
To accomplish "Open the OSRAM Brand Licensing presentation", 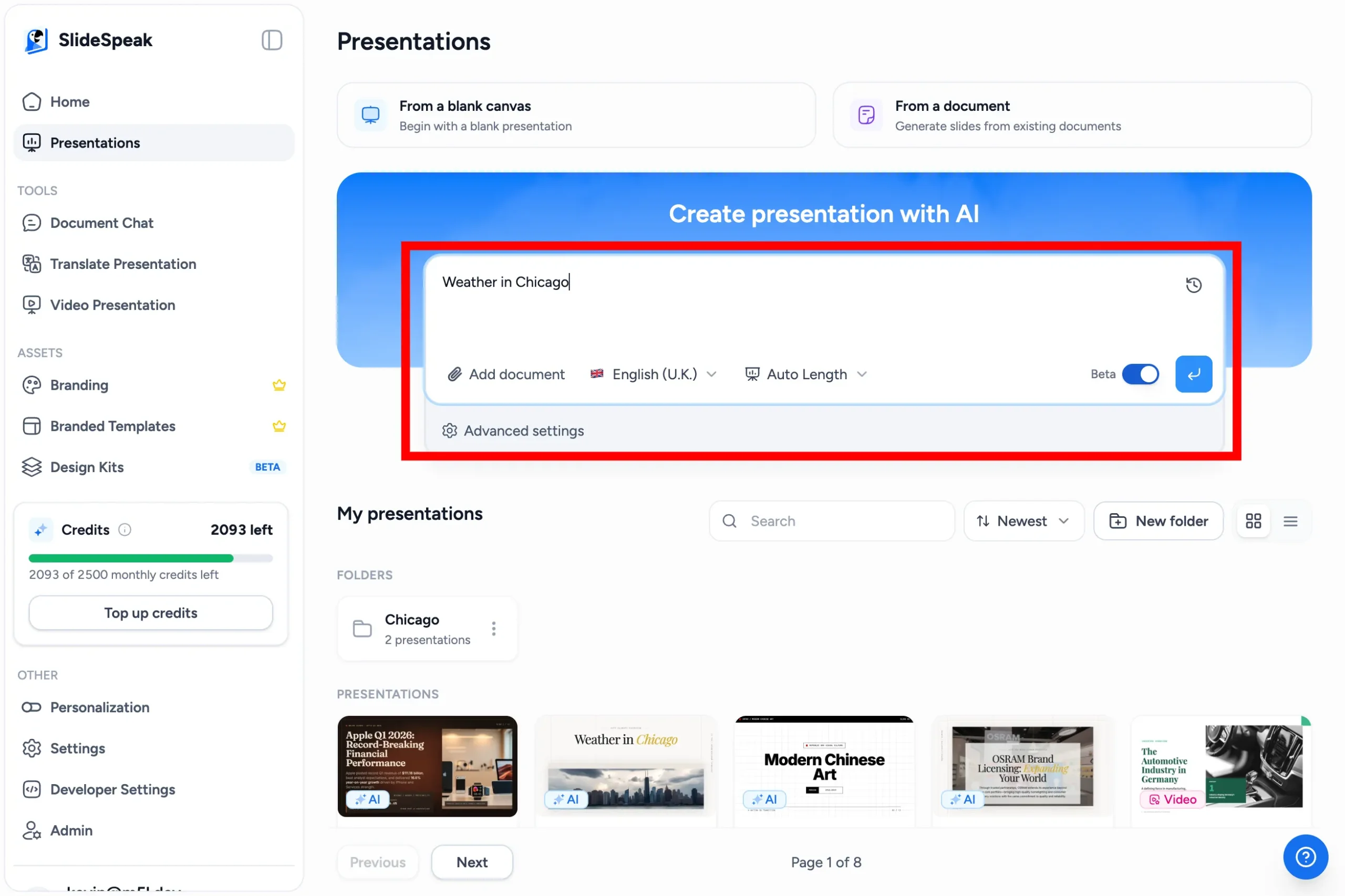I will (x=1022, y=766).
